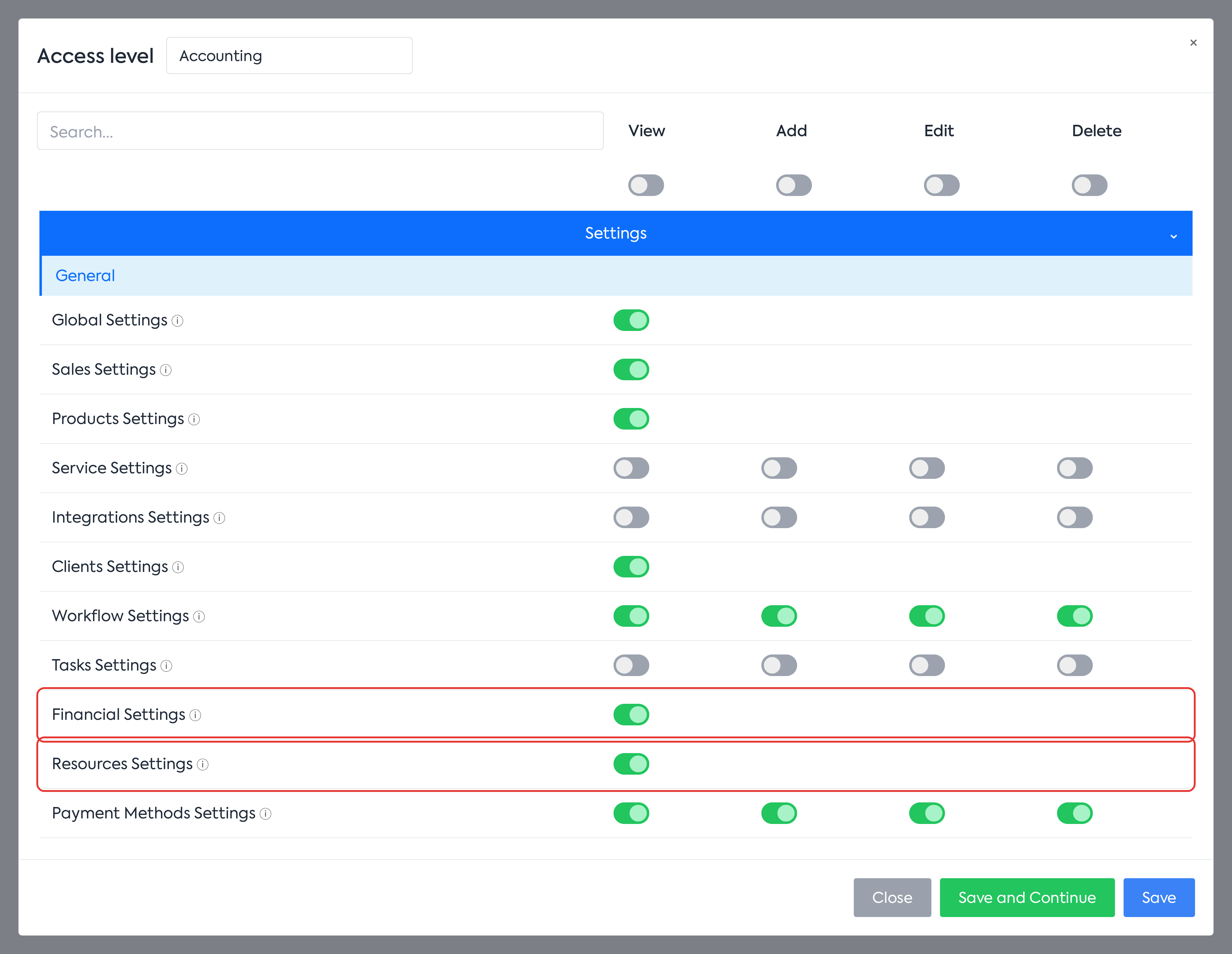The width and height of the screenshot is (1232, 954).
Task: Enable Add for Integrations Settings
Action: click(779, 518)
